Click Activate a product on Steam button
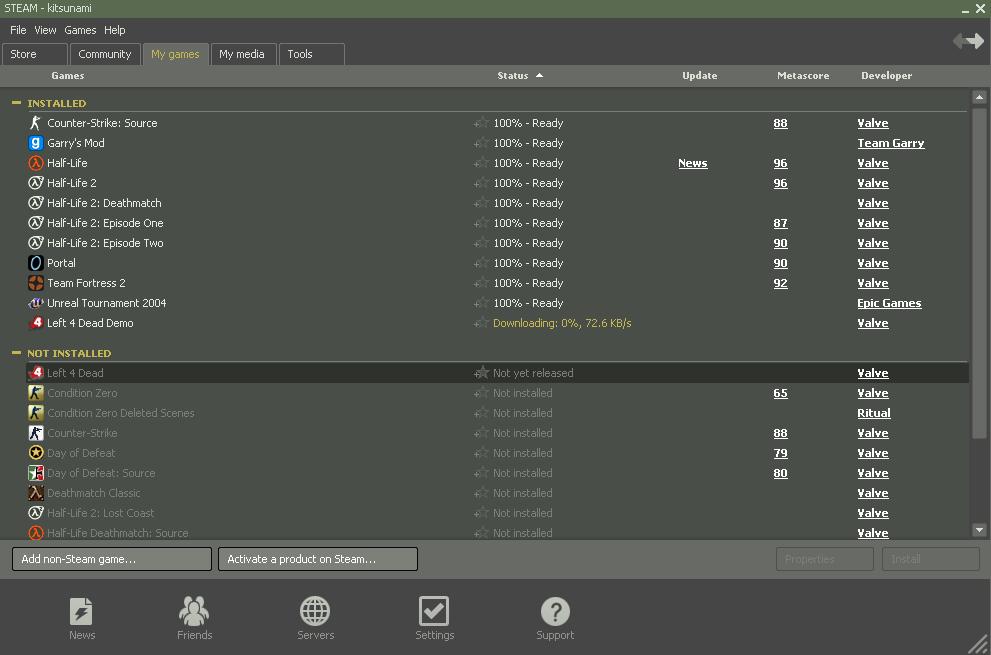 click(x=318, y=559)
